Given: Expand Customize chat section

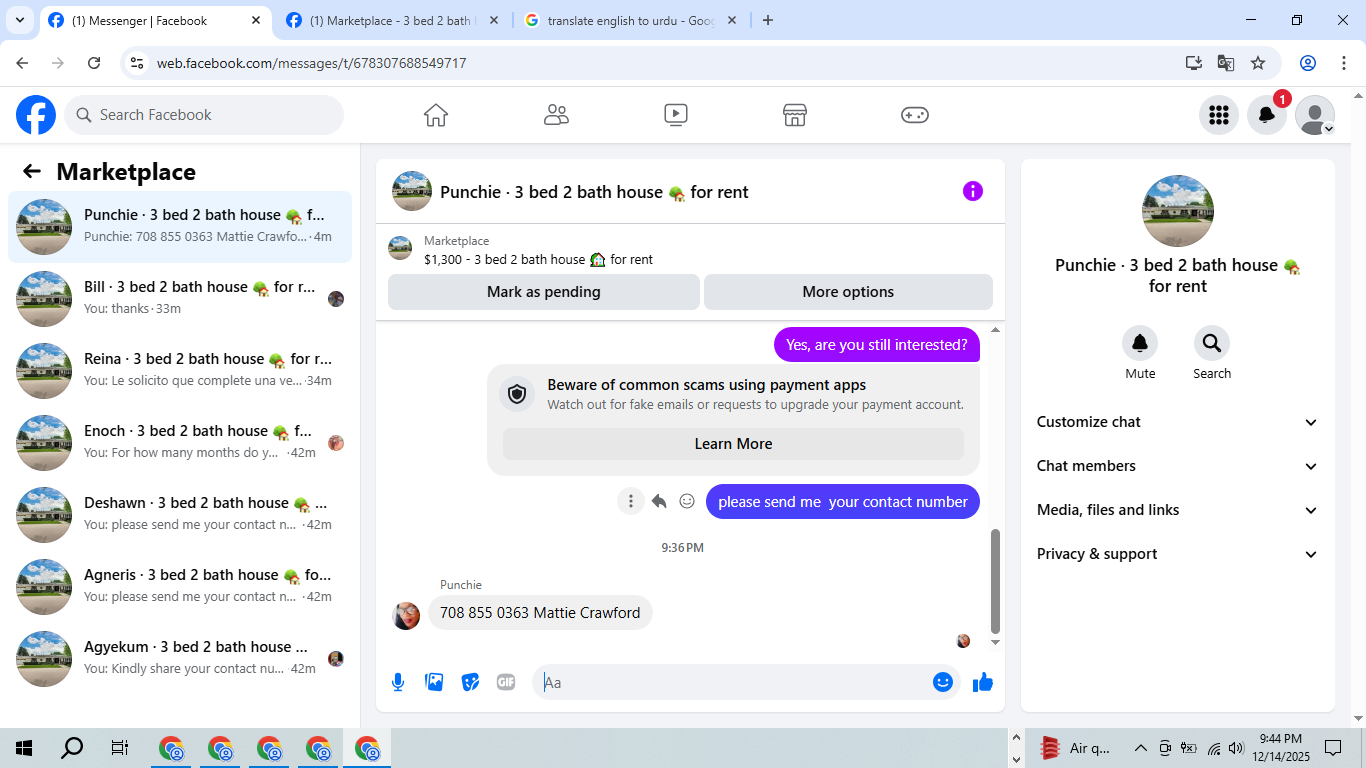Looking at the screenshot, I should click(x=1178, y=422).
